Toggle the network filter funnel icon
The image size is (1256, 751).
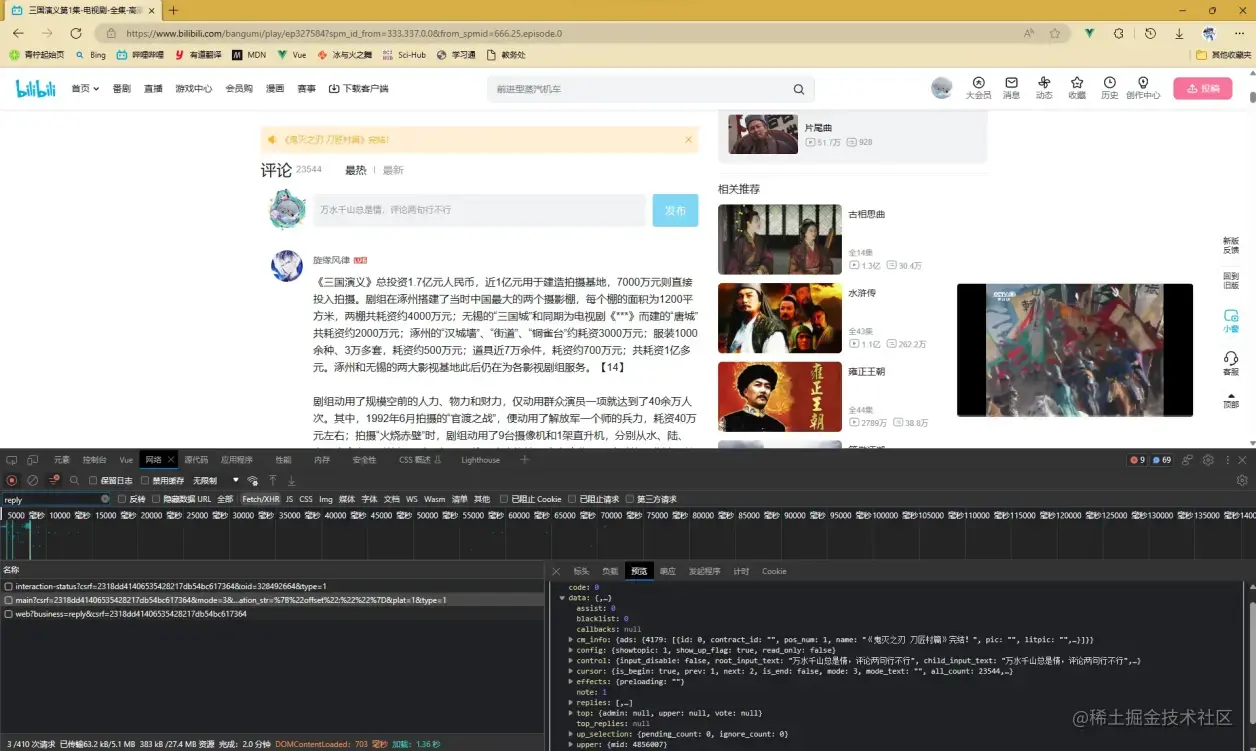click(54, 480)
